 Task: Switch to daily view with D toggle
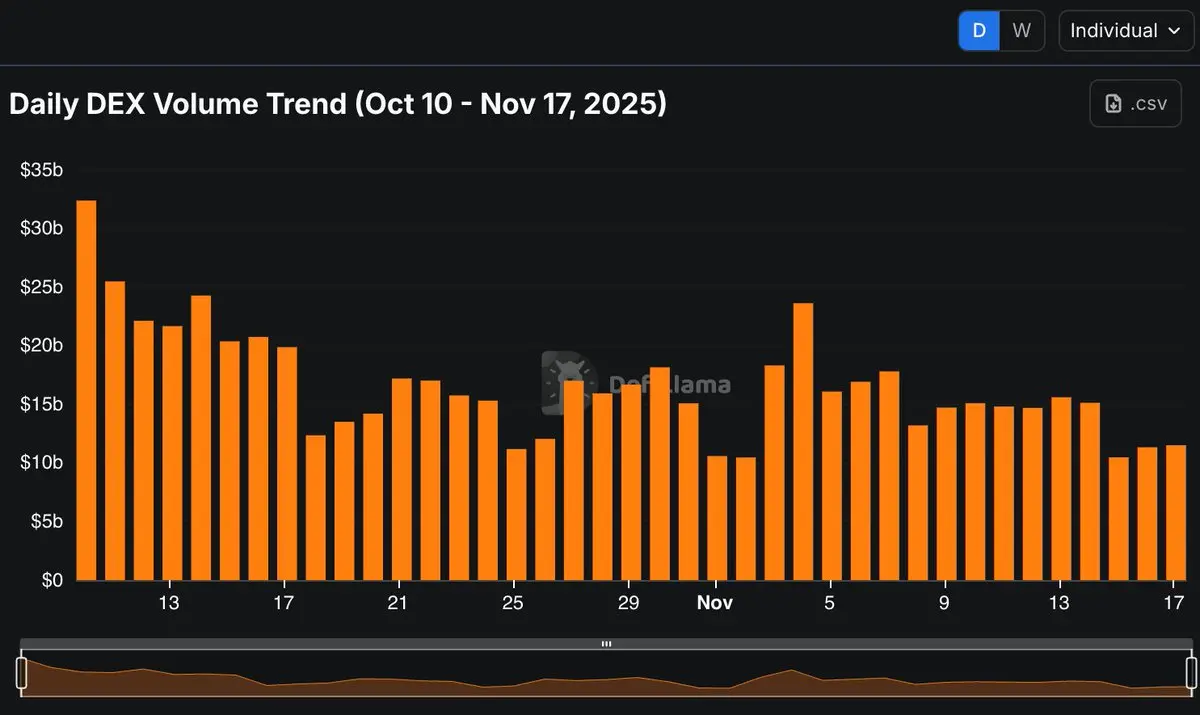point(979,31)
